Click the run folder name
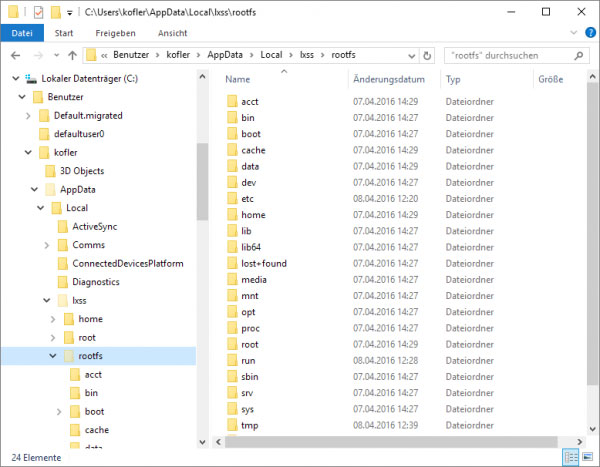 (248, 361)
